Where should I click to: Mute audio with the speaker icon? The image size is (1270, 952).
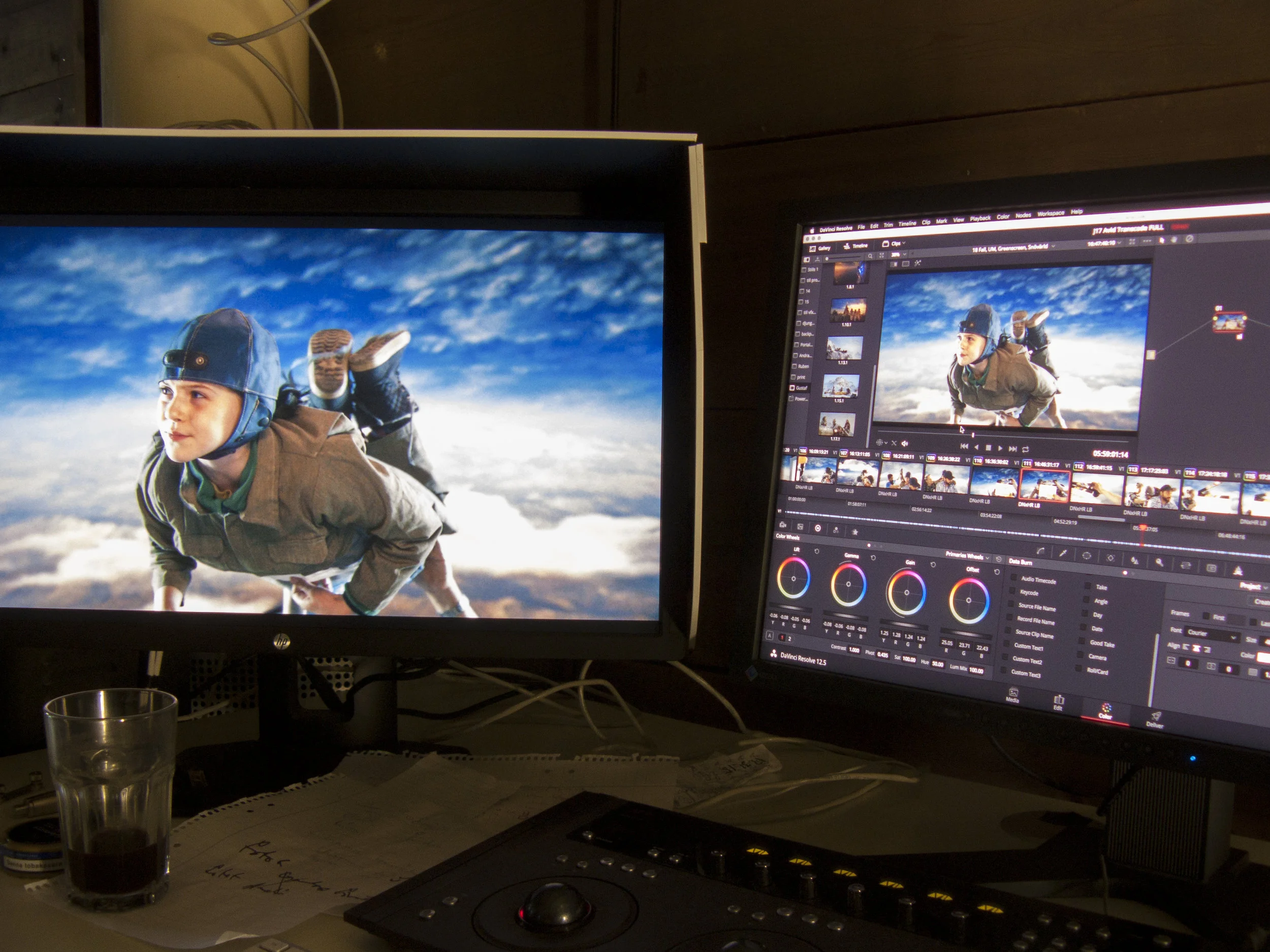(905, 444)
